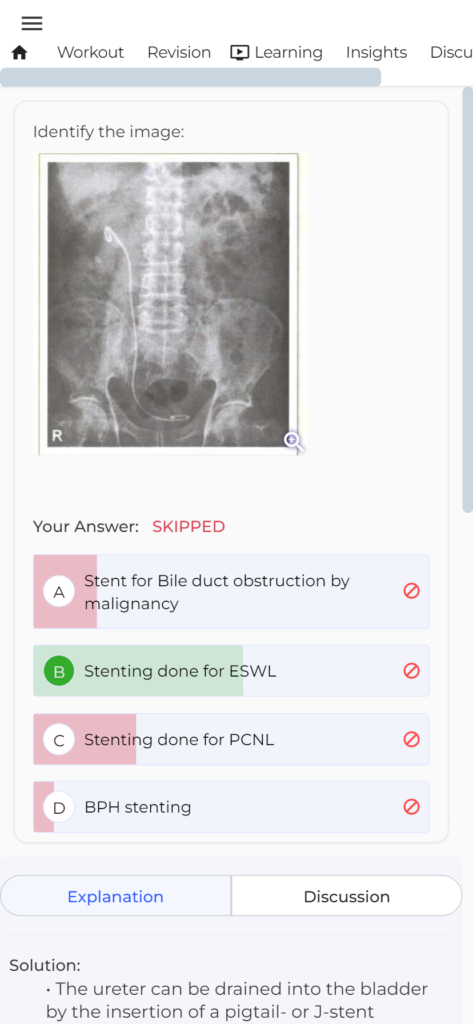
Task: Select option A radio circle
Action: pyautogui.click(x=59, y=592)
